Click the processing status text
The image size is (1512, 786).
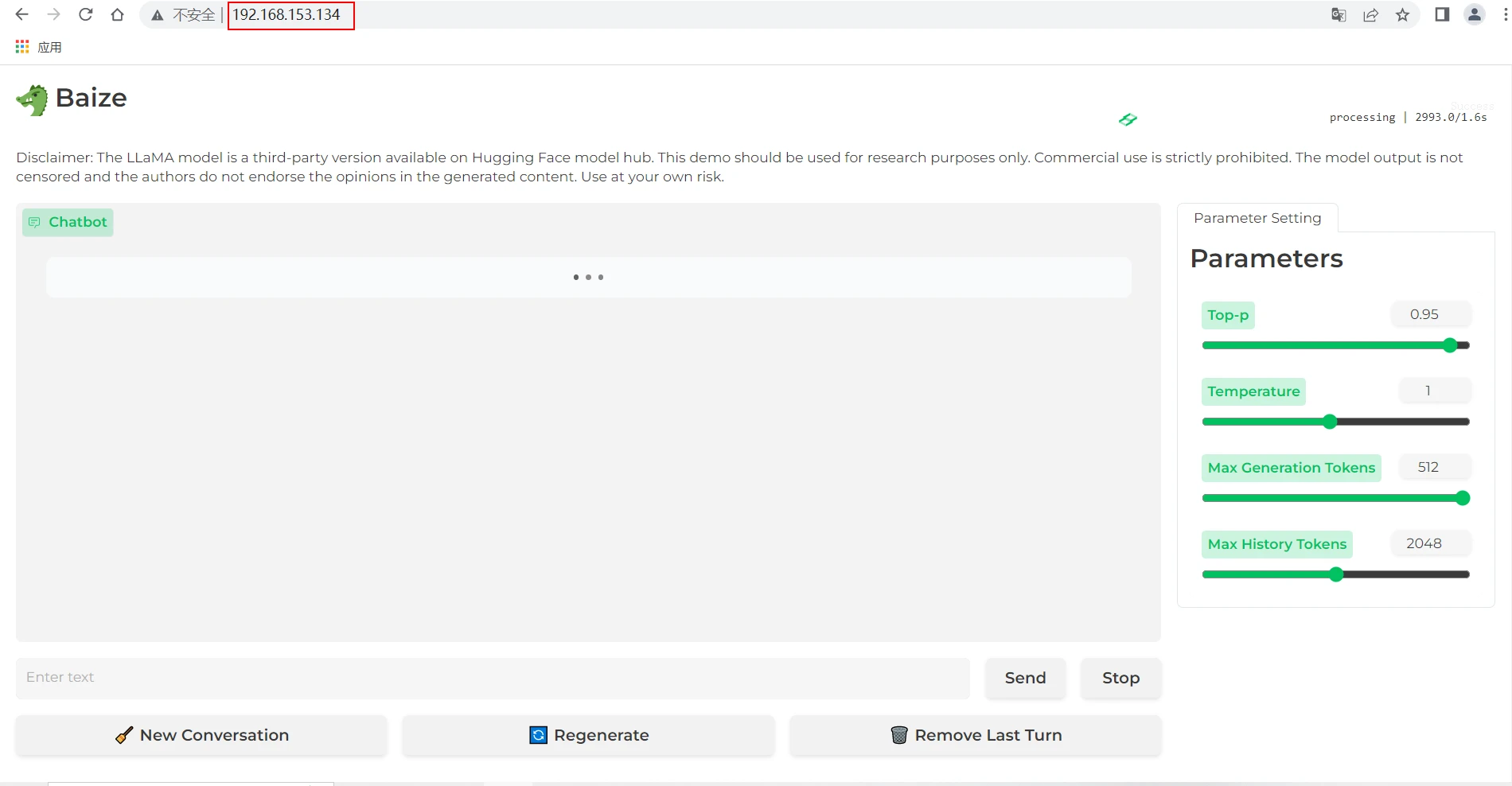point(1408,117)
